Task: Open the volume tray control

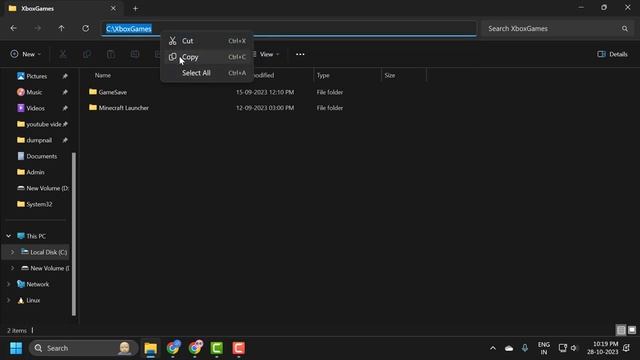Action: click(574, 348)
